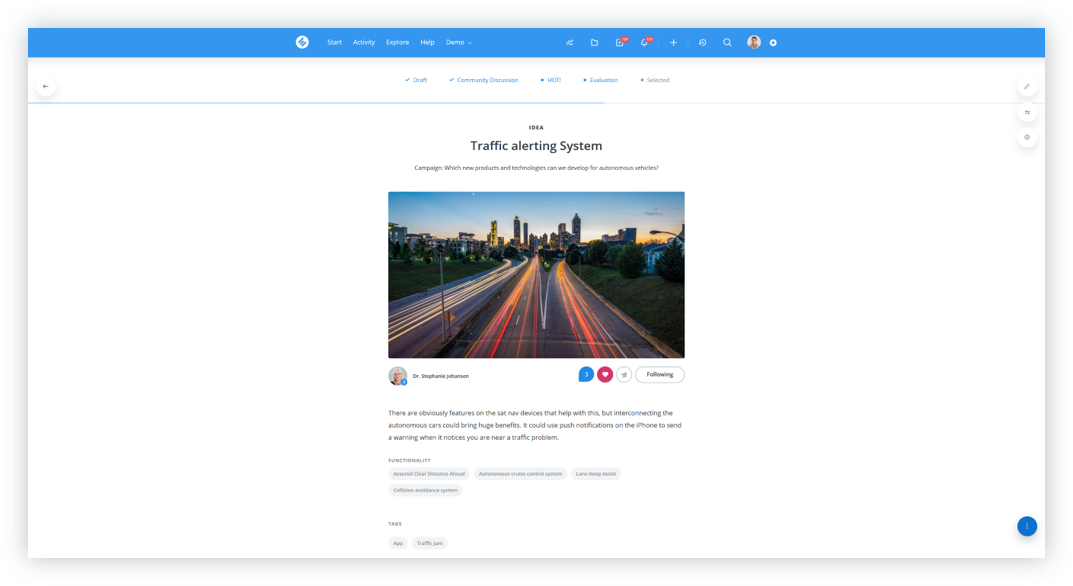
Task: Open the recent history clock icon
Action: click(702, 43)
